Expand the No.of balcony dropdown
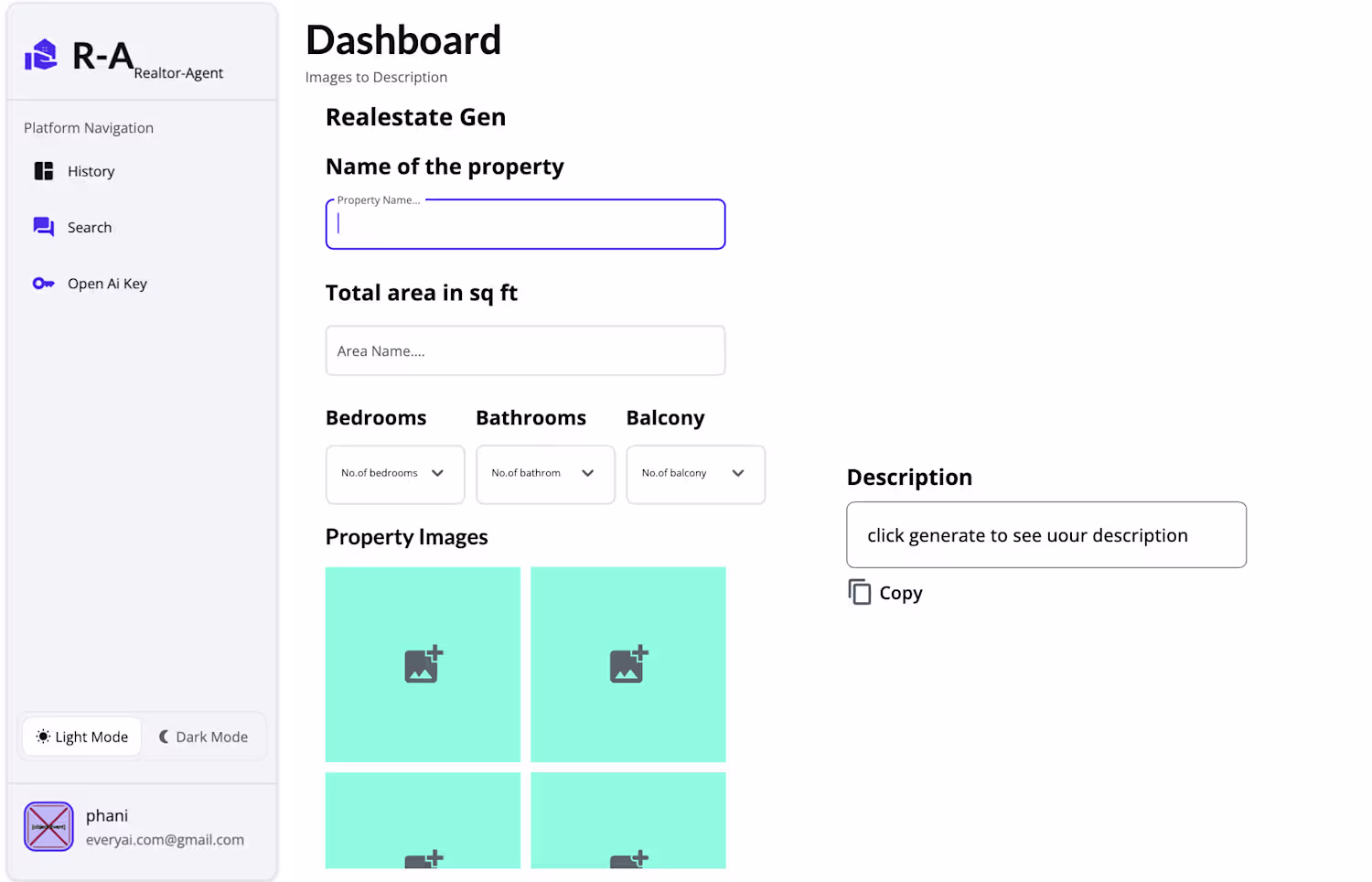Image resolution: width=1372 pixels, height=882 pixels. pyautogui.click(x=695, y=474)
